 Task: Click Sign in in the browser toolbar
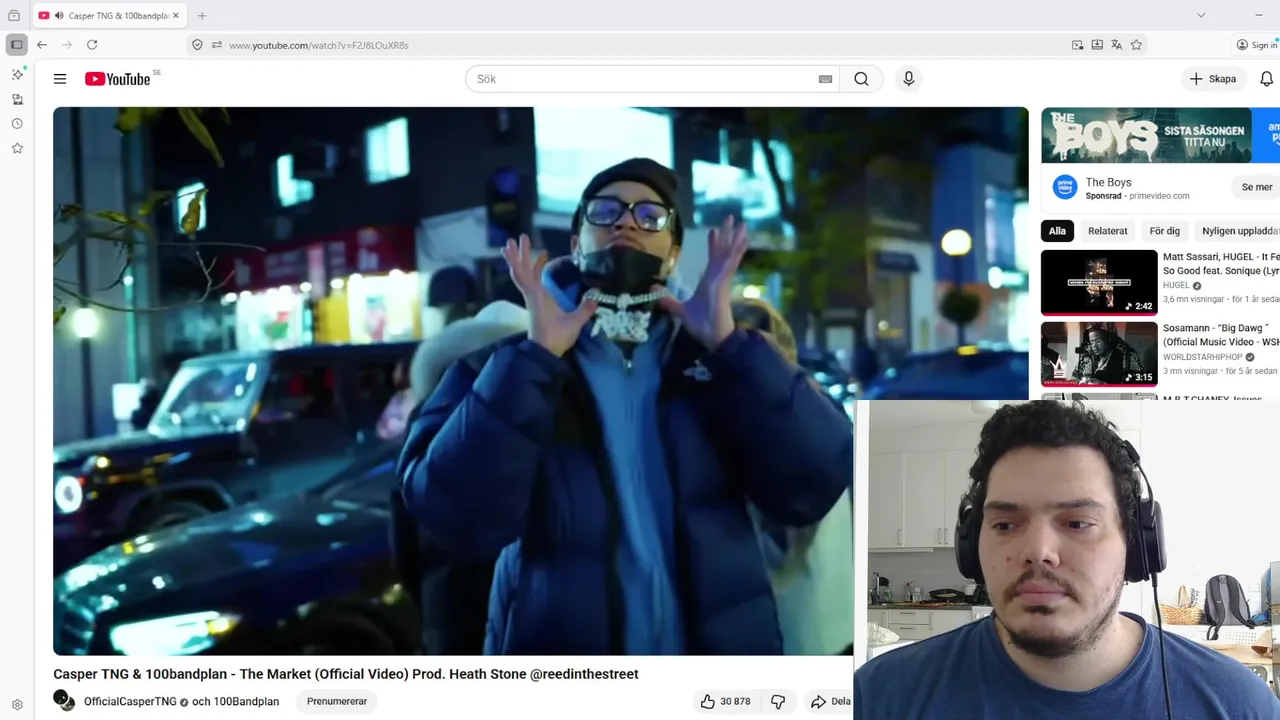coord(1256,45)
